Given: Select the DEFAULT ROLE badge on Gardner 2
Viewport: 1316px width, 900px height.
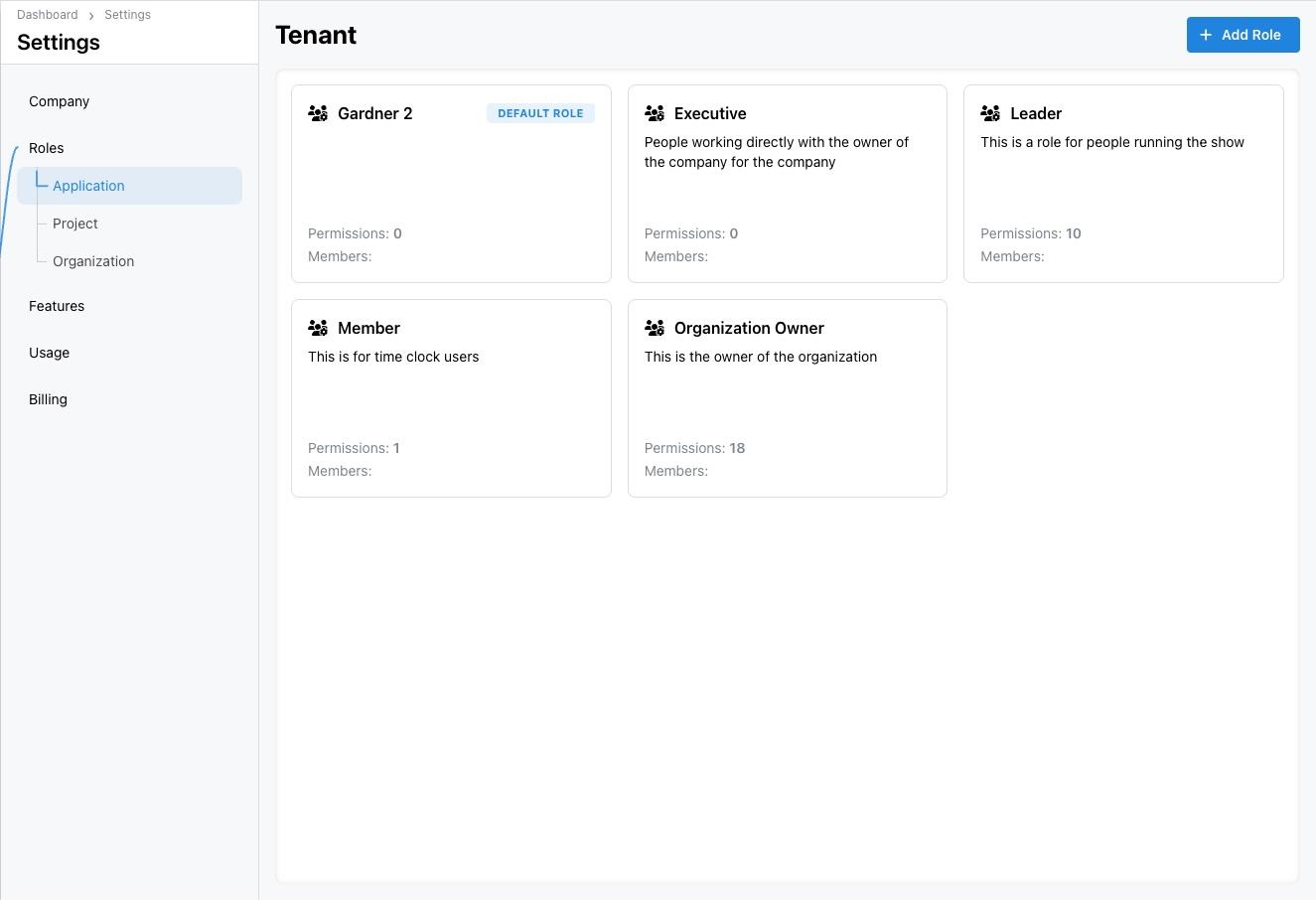Looking at the screenshot, I should point(540,112).
